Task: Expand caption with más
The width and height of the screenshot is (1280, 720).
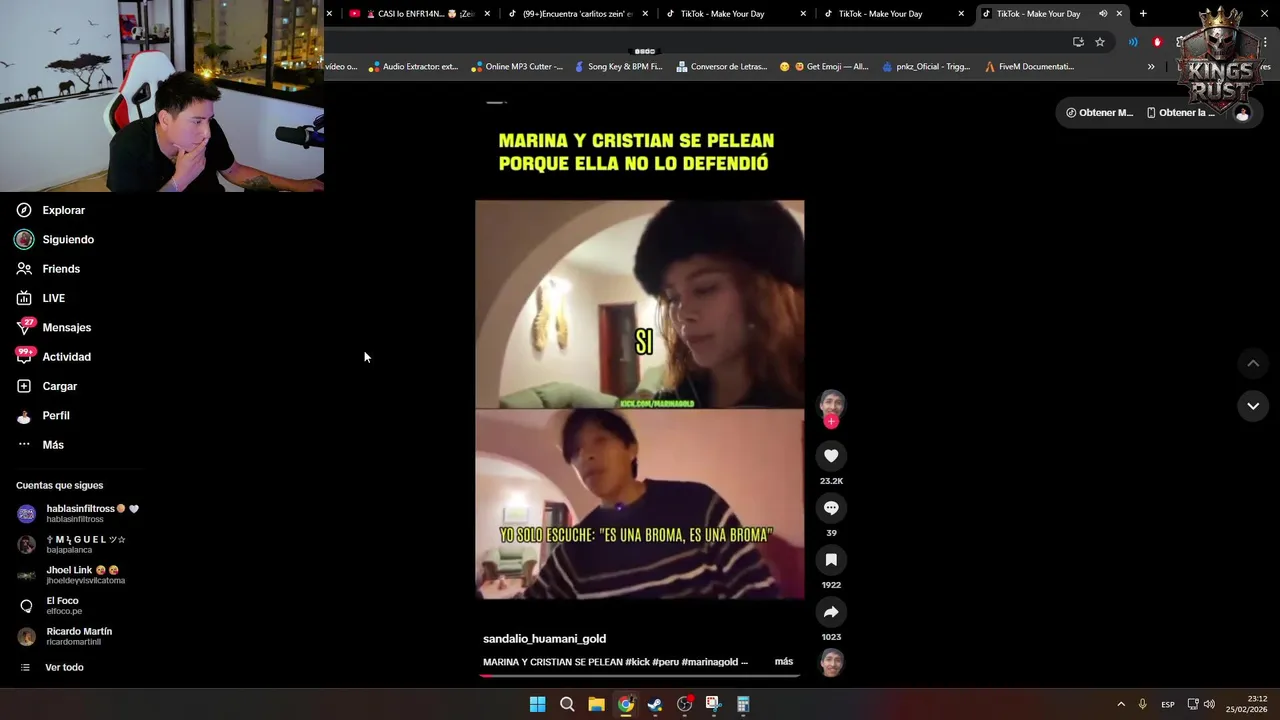Action: coord(784,662)
